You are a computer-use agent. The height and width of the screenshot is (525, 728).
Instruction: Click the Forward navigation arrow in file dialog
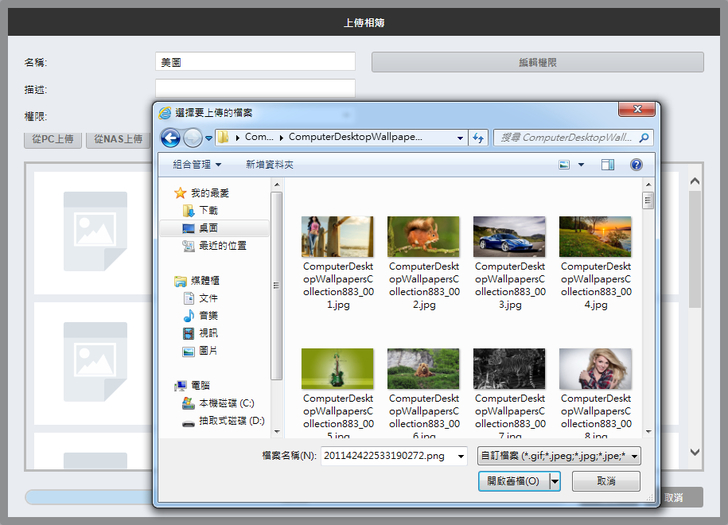pos(193,137)
